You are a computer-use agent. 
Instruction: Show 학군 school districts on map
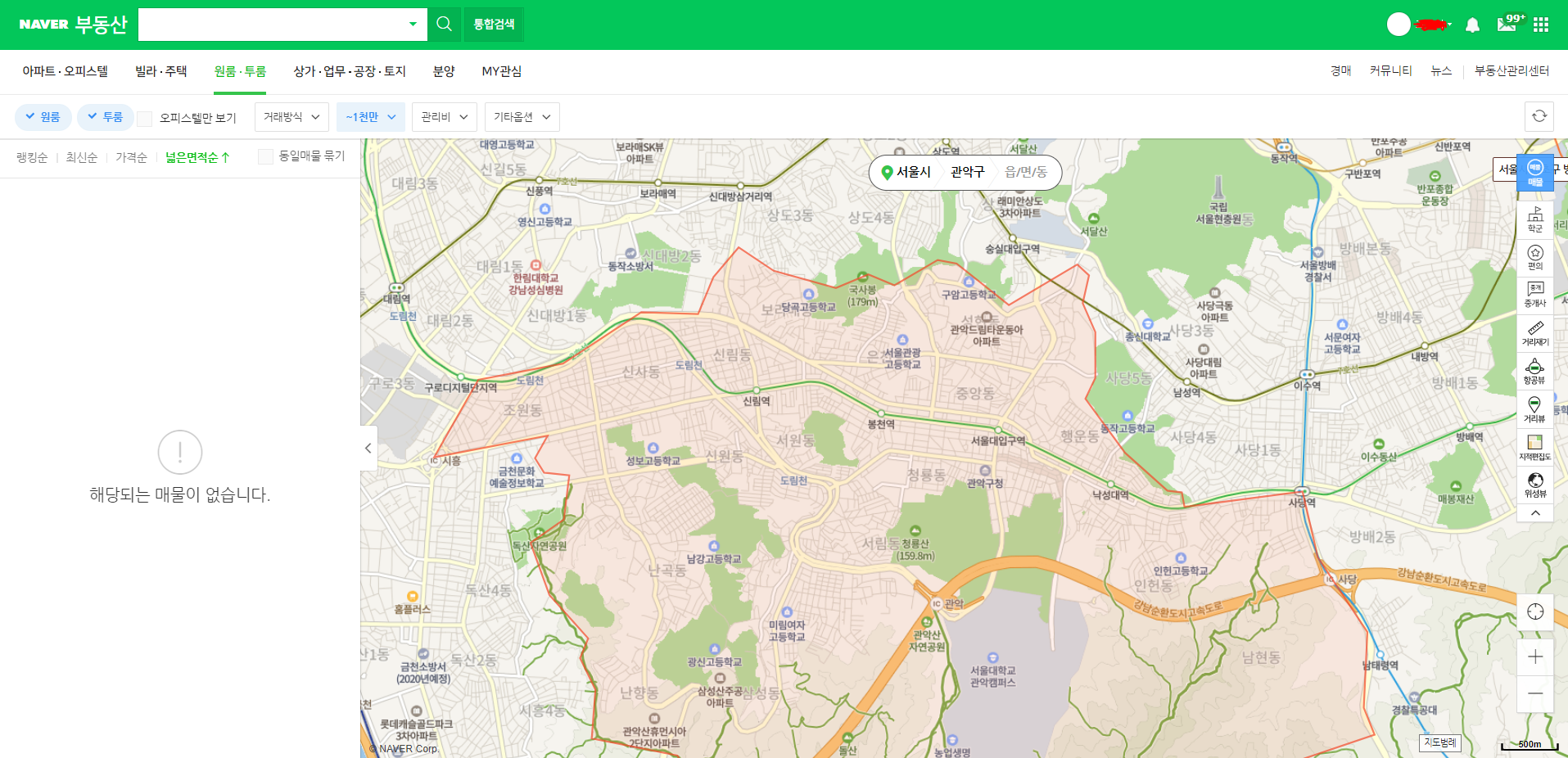coord(1535,219)
